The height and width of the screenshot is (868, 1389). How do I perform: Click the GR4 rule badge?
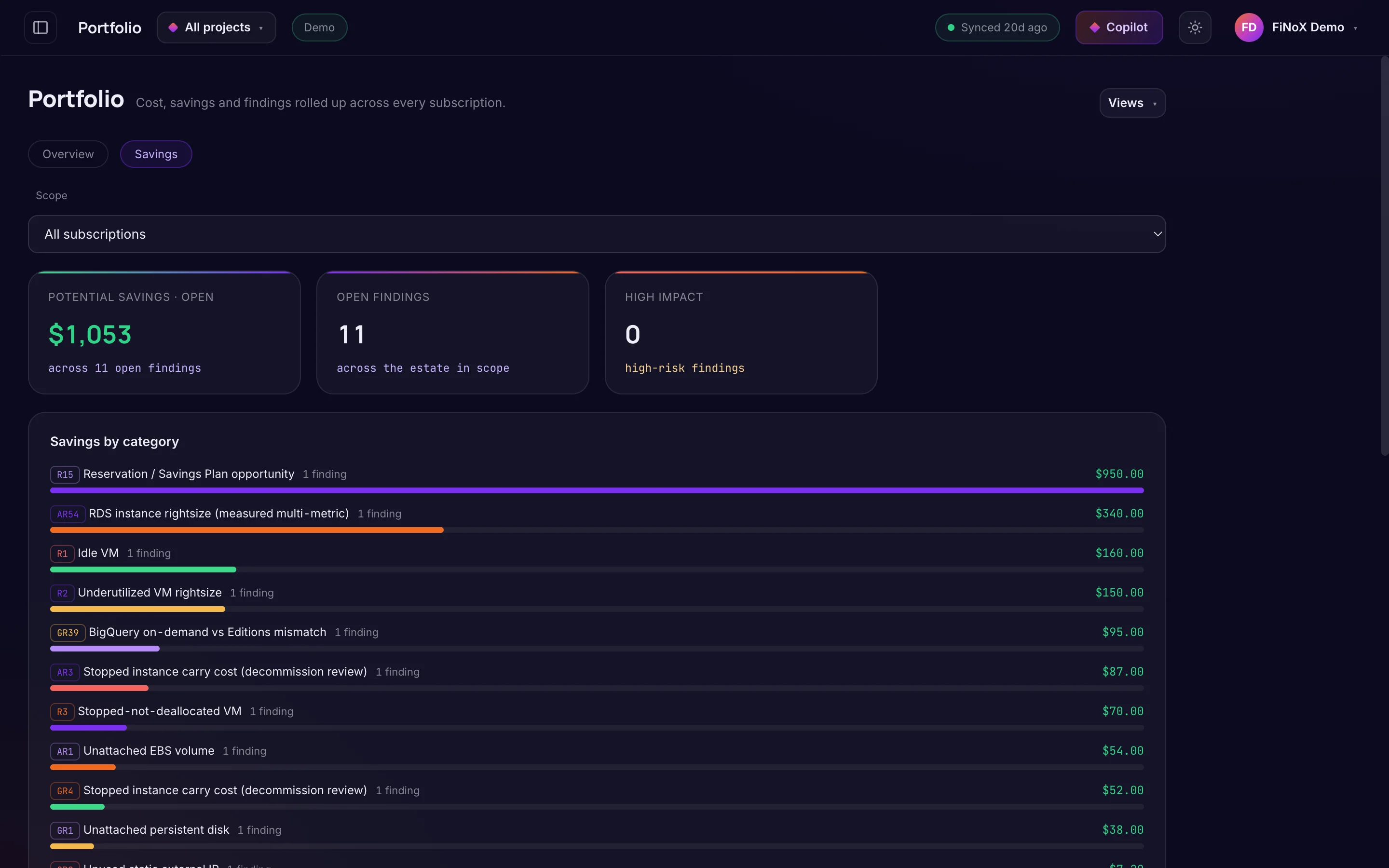pos(64,791)
